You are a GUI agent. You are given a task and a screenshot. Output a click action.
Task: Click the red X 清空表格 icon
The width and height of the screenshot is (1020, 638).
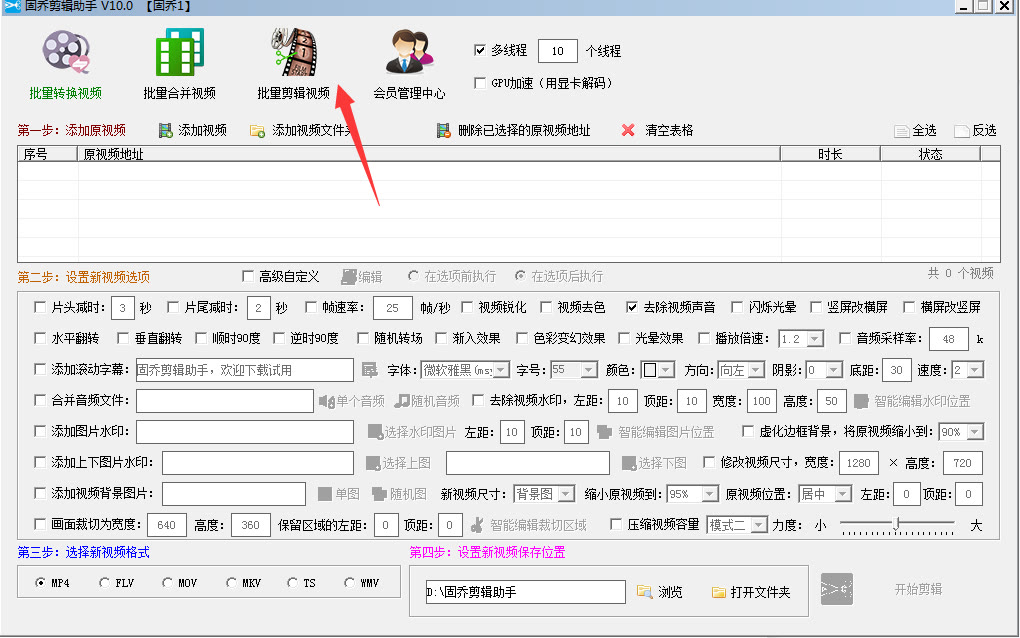pos(628,130)
